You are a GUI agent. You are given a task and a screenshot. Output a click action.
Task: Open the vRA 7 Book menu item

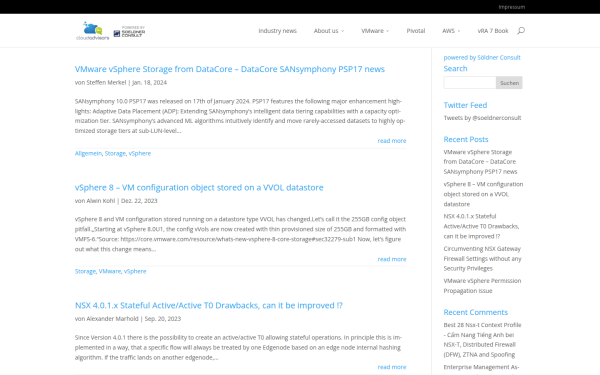pyautogui.click(x=493, y=31)
